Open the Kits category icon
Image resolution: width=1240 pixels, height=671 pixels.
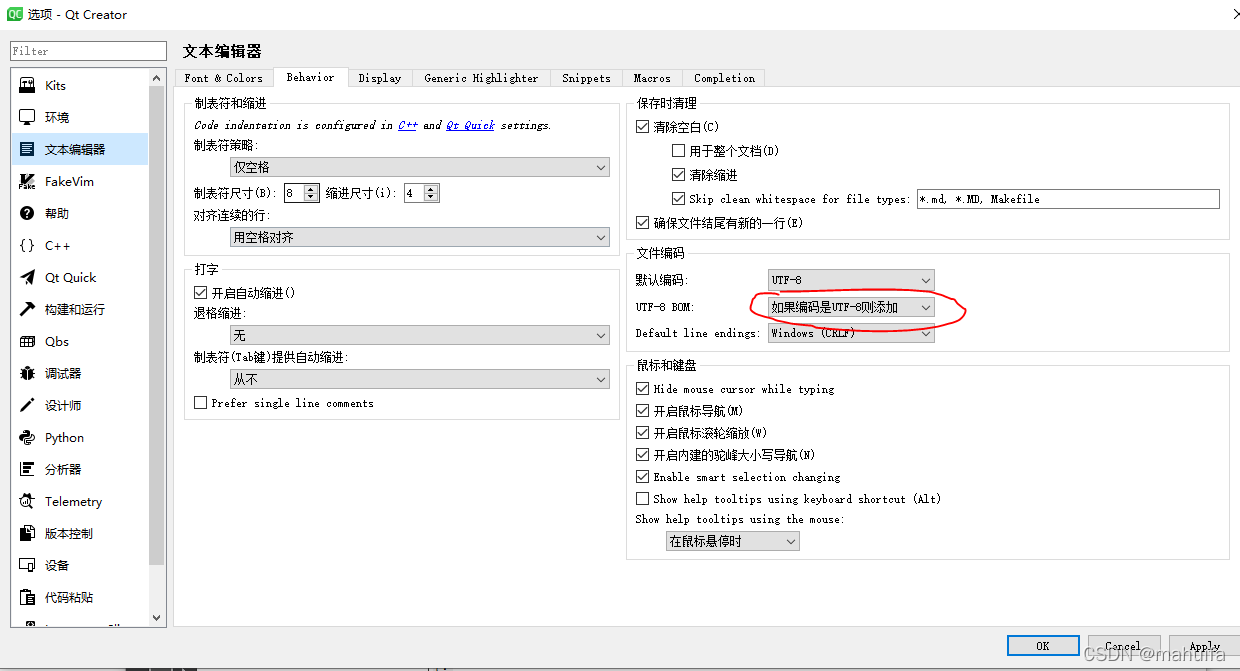click(27, 86)
